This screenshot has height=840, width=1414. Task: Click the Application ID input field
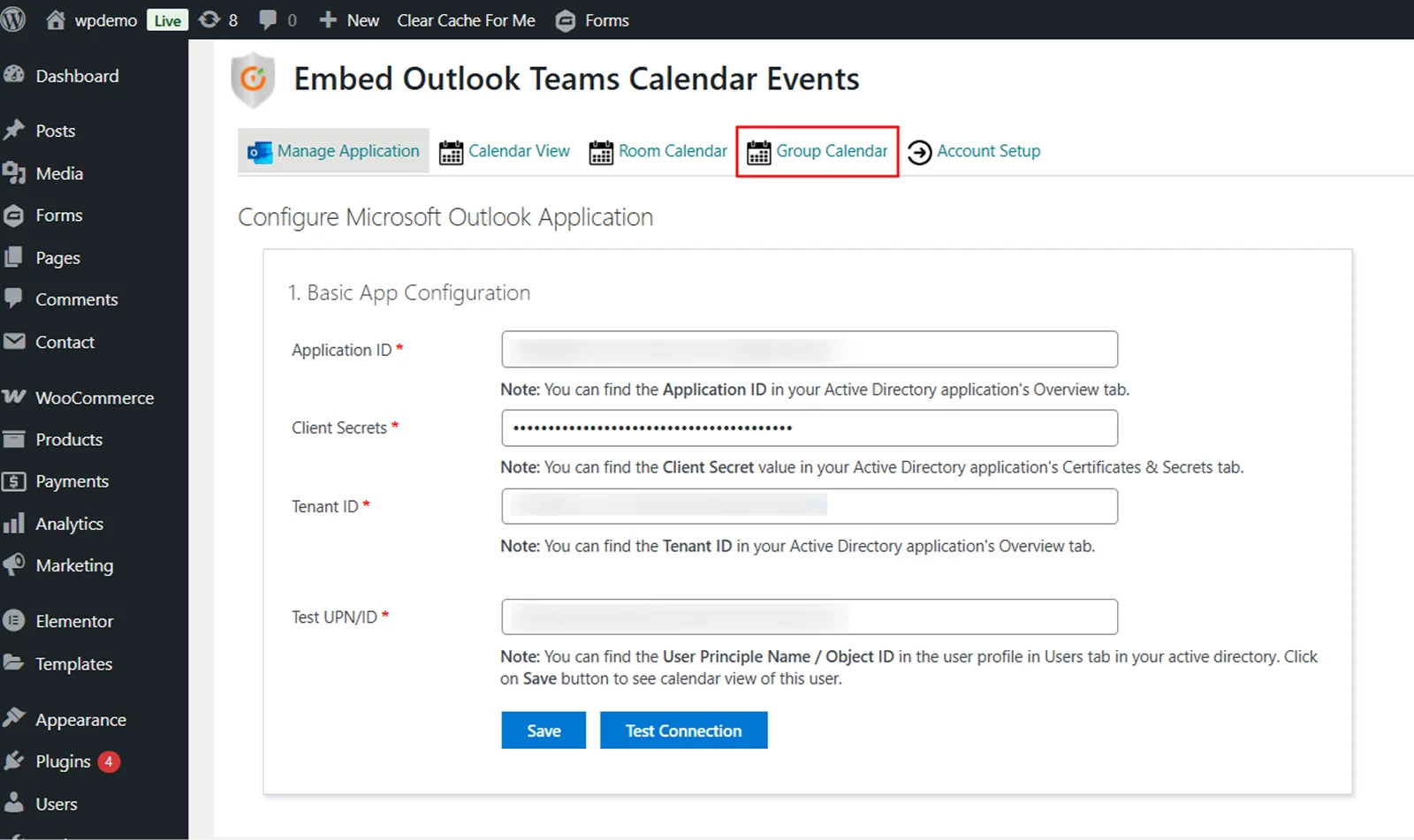coord(809,349)
